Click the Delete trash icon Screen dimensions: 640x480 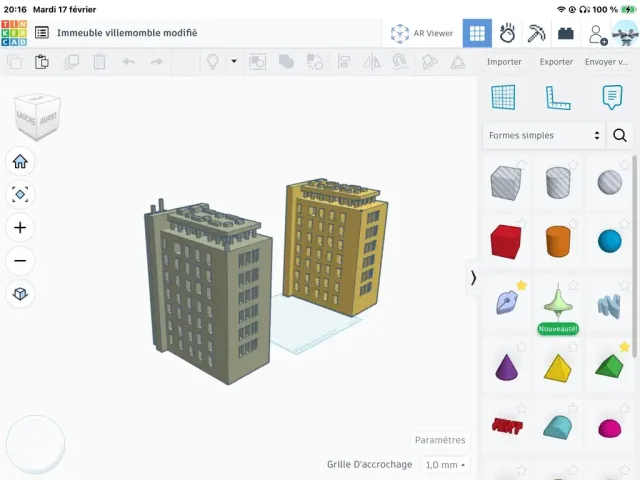coord(99,62)
